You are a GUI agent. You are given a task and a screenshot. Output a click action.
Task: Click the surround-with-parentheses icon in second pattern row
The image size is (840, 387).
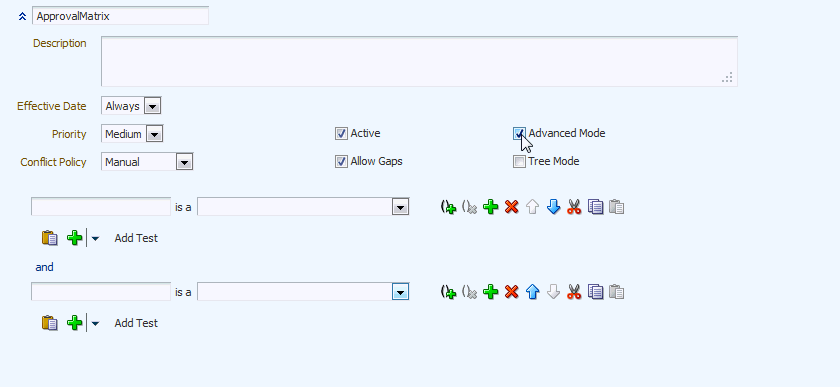click(448, 292)
